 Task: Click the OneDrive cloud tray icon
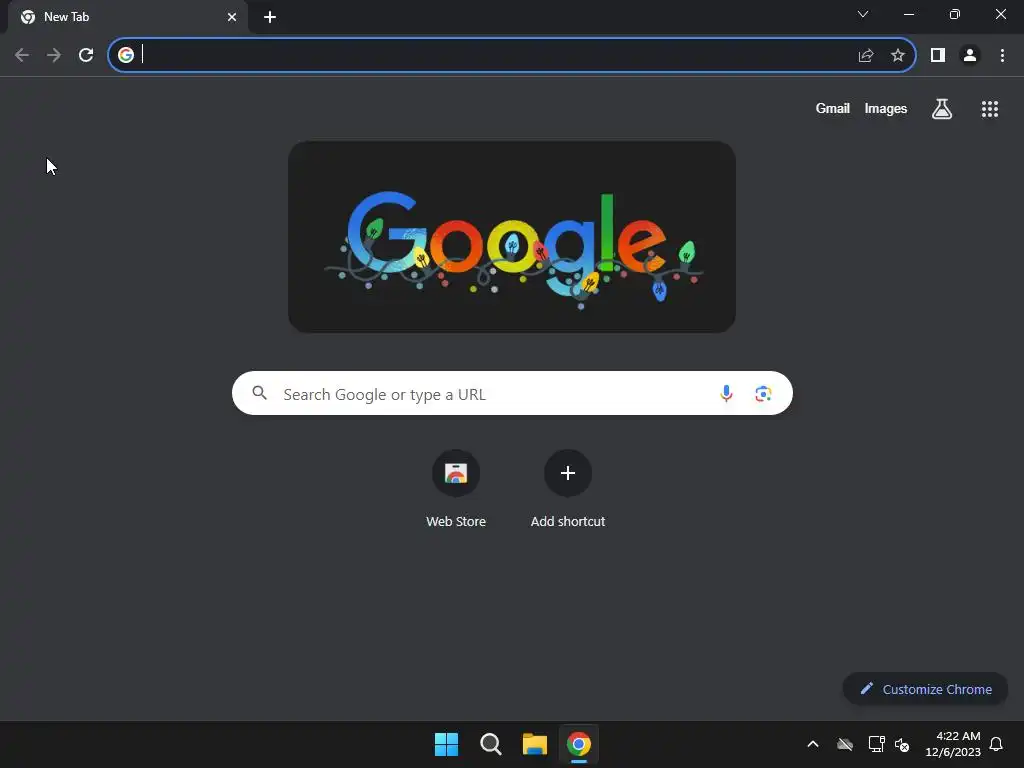(x=845, y=744)
